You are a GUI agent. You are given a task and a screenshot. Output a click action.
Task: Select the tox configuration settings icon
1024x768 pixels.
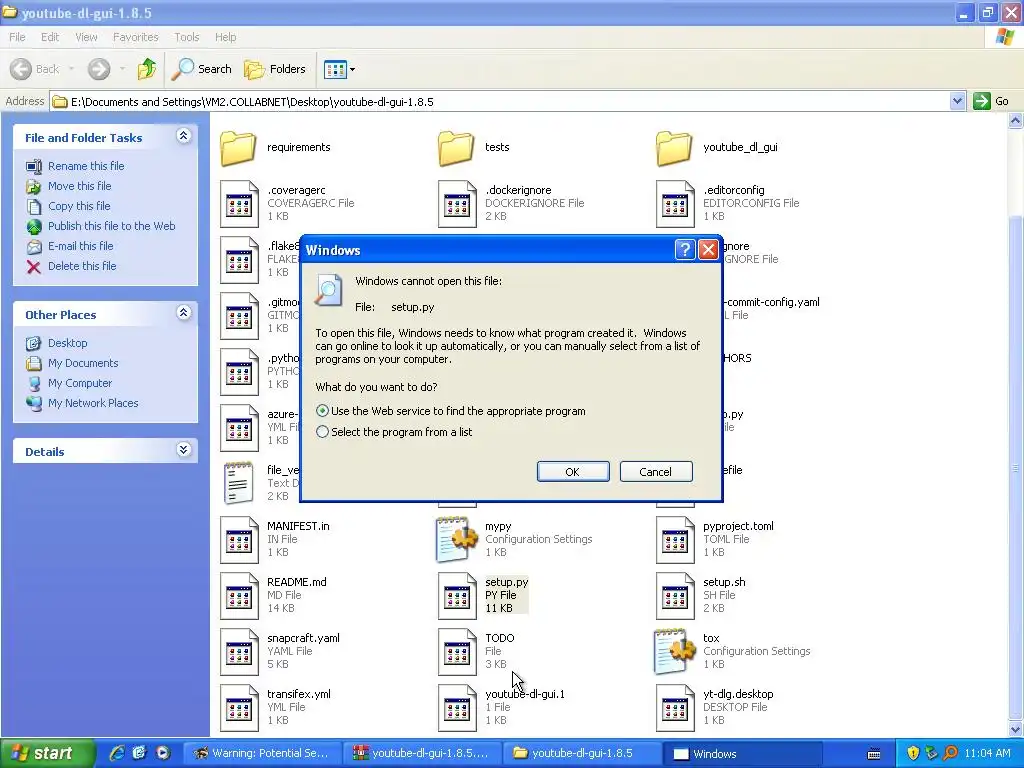(x=675, y=652)
